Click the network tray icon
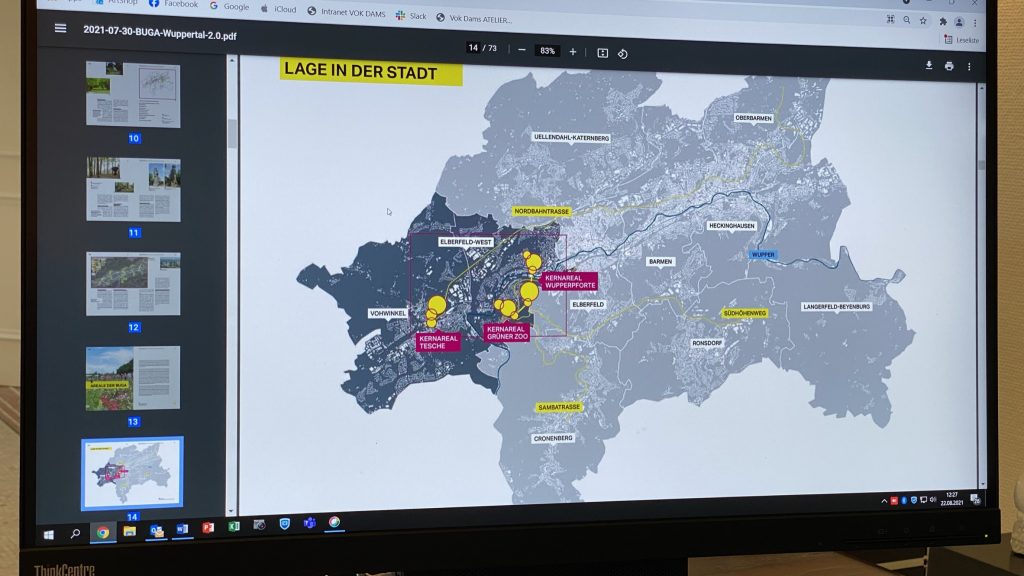 coord(923,500)
